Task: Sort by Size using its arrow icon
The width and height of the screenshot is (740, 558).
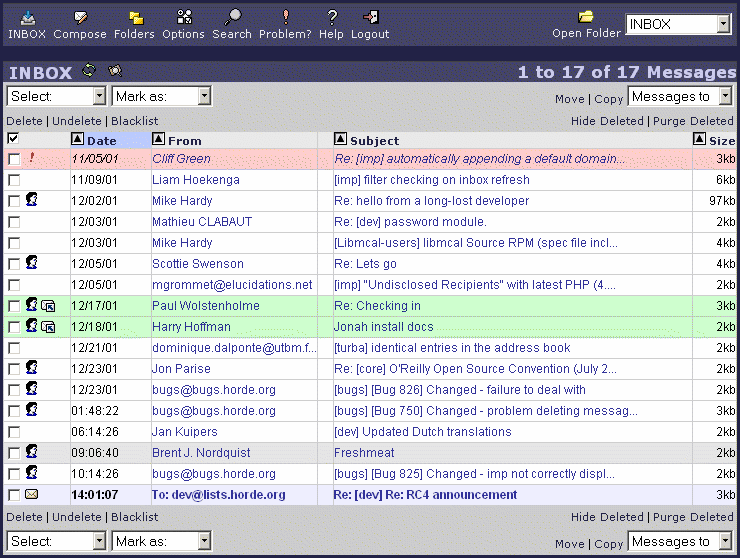Action: point(699,139)
